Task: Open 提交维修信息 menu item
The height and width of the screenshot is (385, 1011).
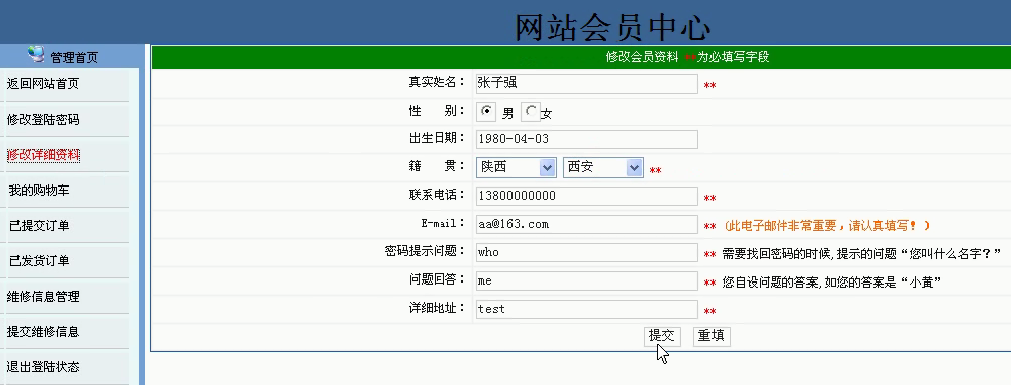Action: click(x=43, y=331)
